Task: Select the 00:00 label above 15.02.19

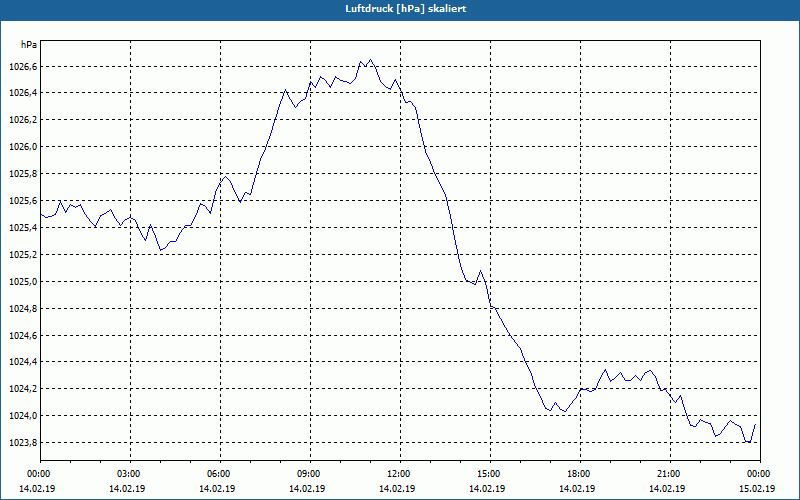Action: (760, 474)
